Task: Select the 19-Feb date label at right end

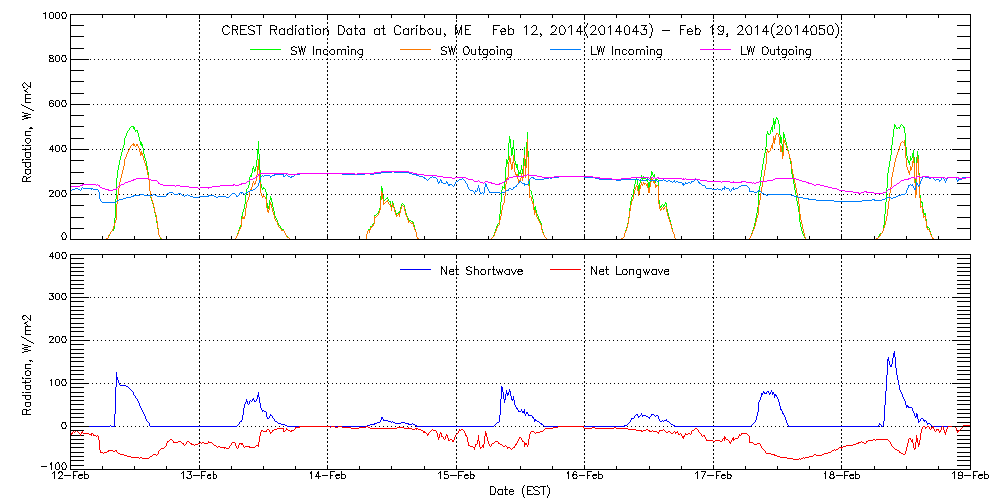Action: pyautogui.click(x=968, y=476)
